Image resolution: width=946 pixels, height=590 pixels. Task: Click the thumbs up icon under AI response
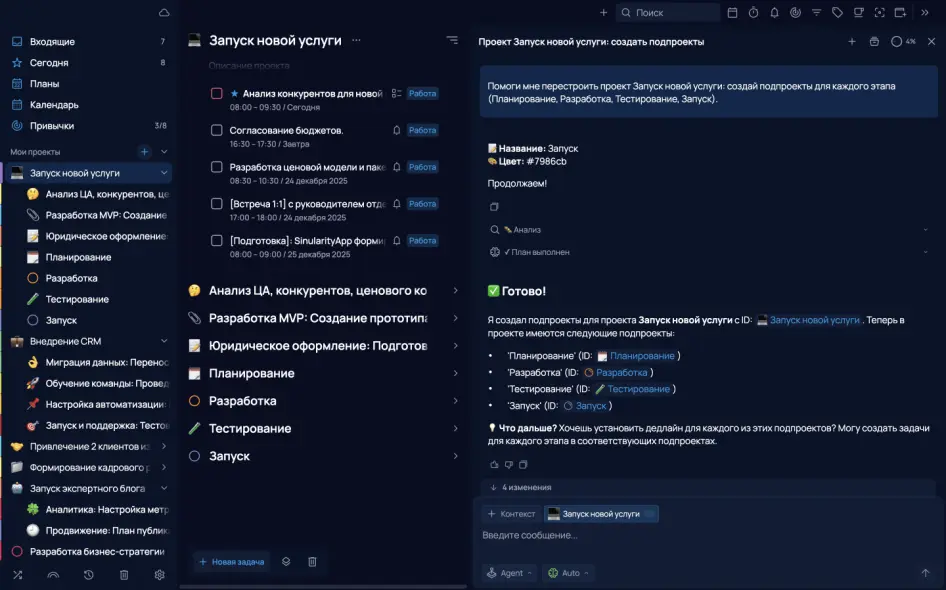click(493, 464)
